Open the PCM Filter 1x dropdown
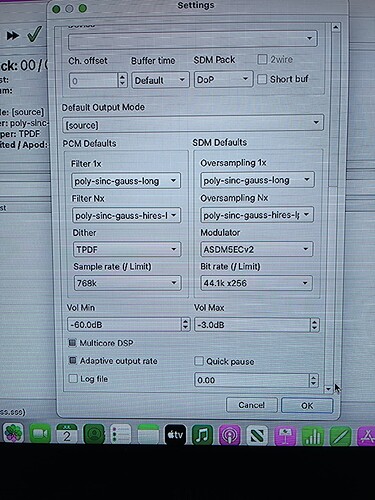Image resolution: width=375 pixels, height=500 pixels. tap(126, 181)
